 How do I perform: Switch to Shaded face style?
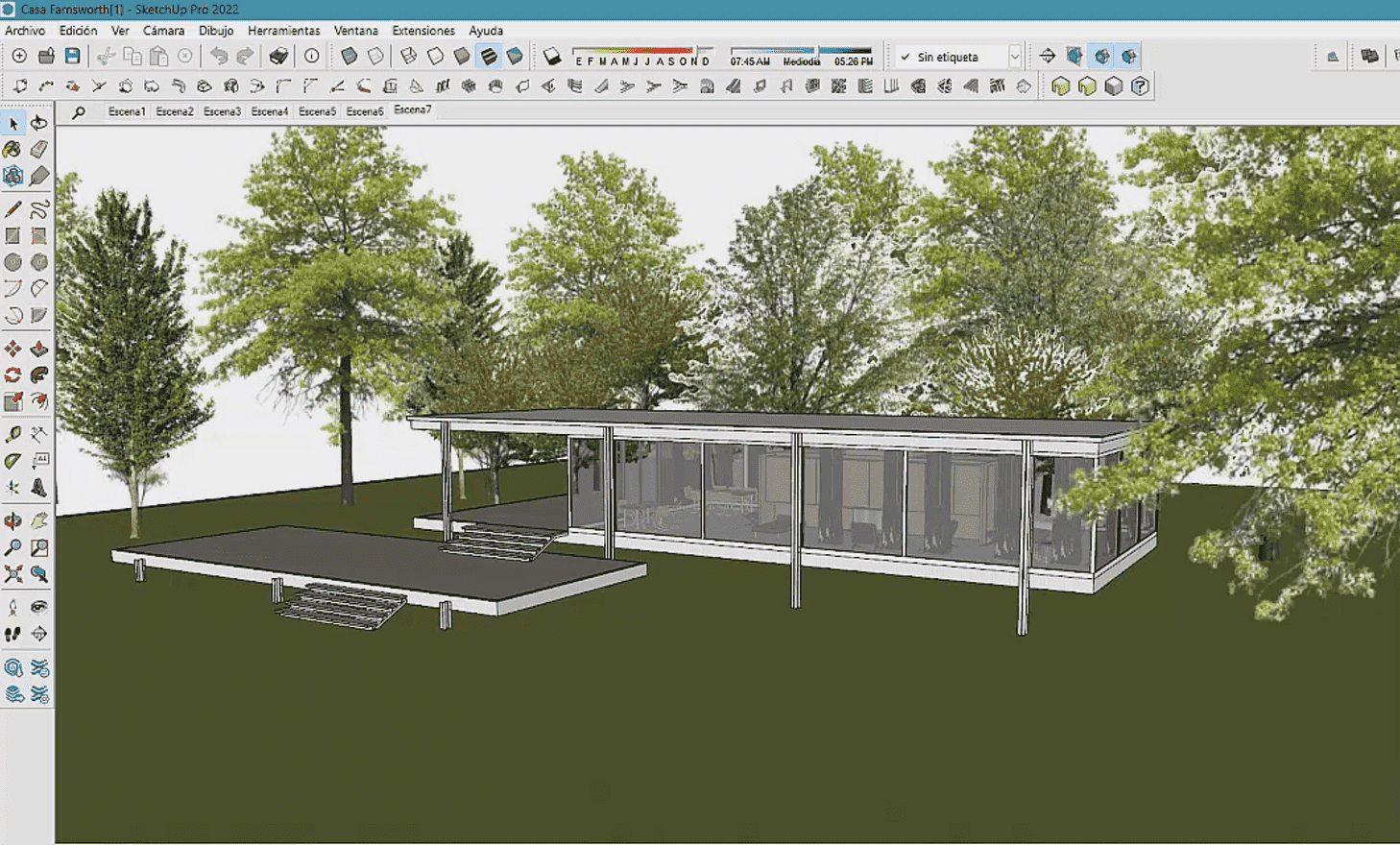coord(462,56)
